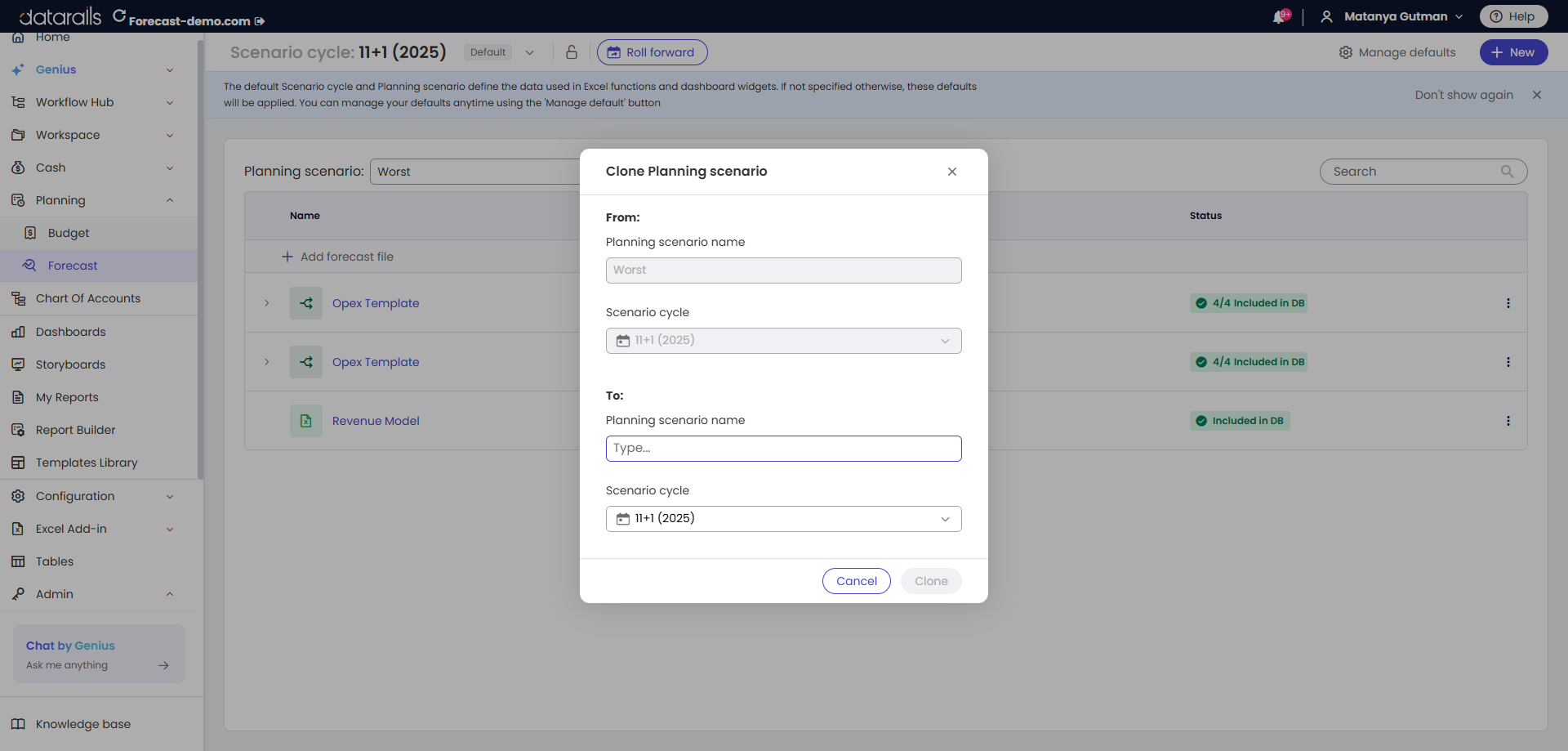Dismiss the info banner with X
1568x751 pixels.
[1537, 95]
